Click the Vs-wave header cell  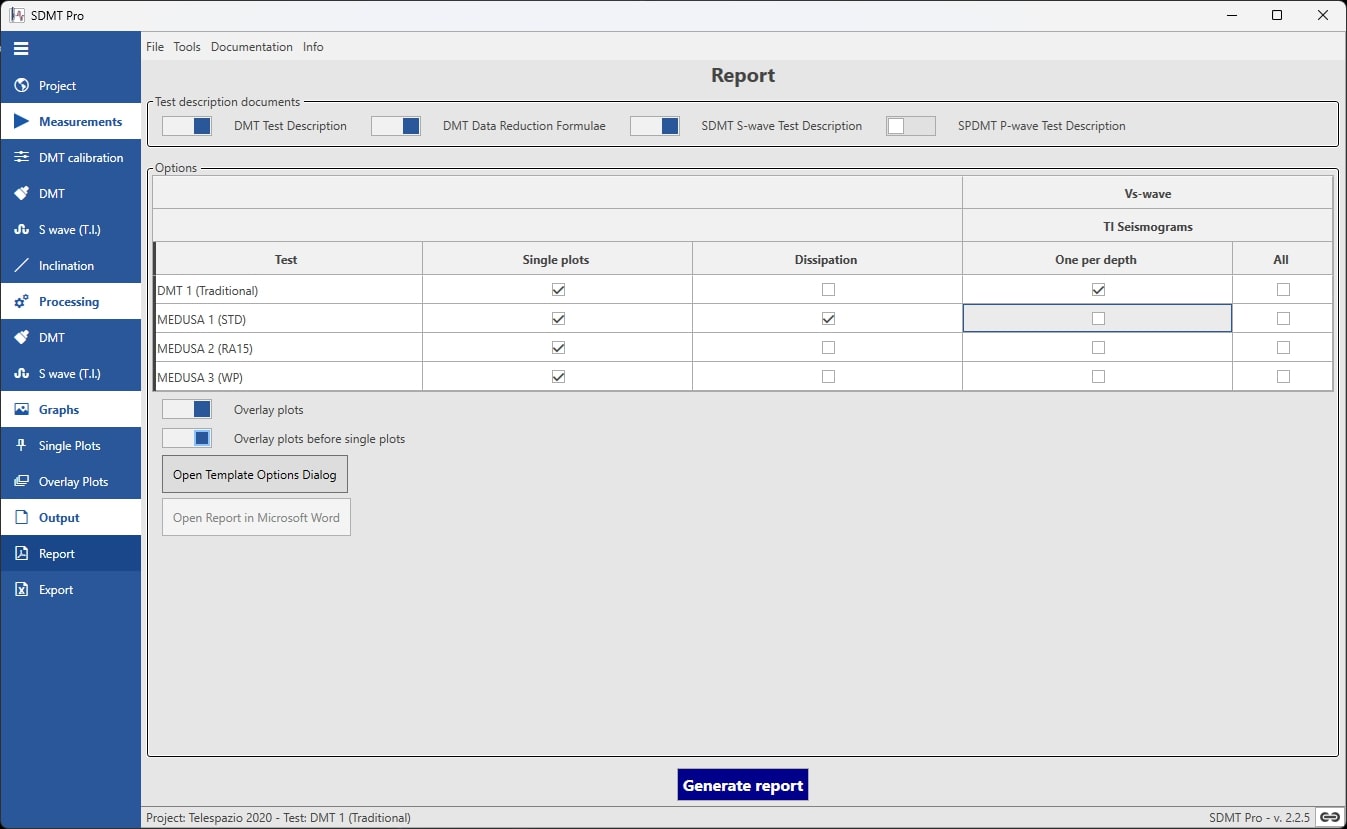1148,193
